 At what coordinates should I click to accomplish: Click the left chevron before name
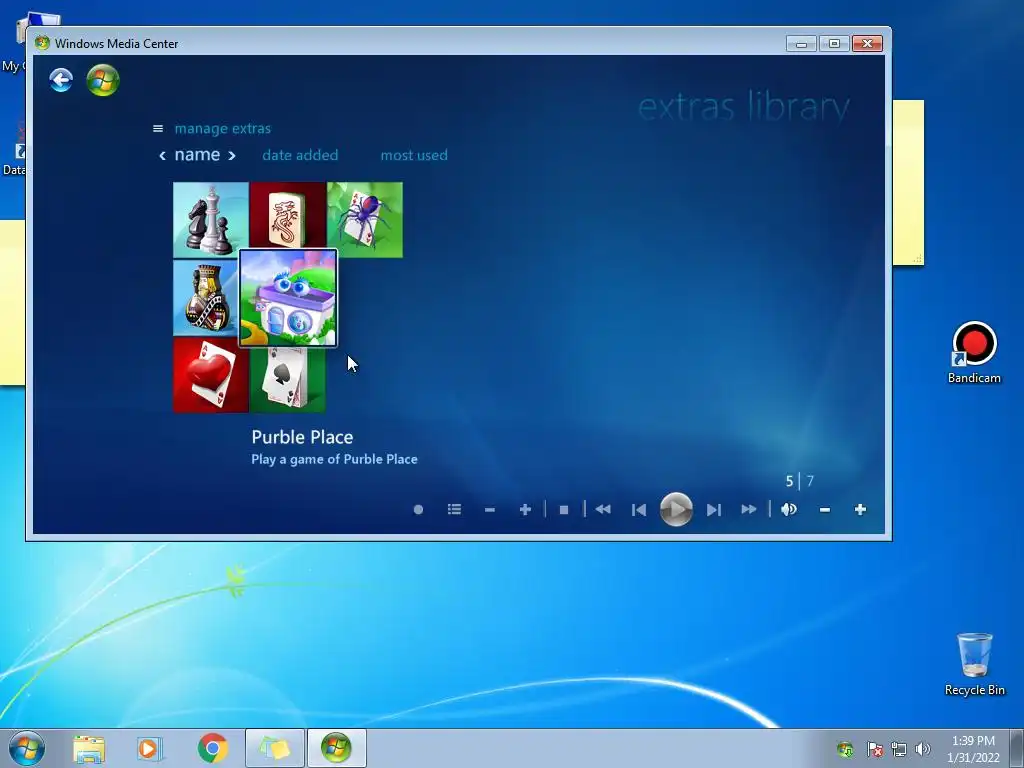click(163, 155)
